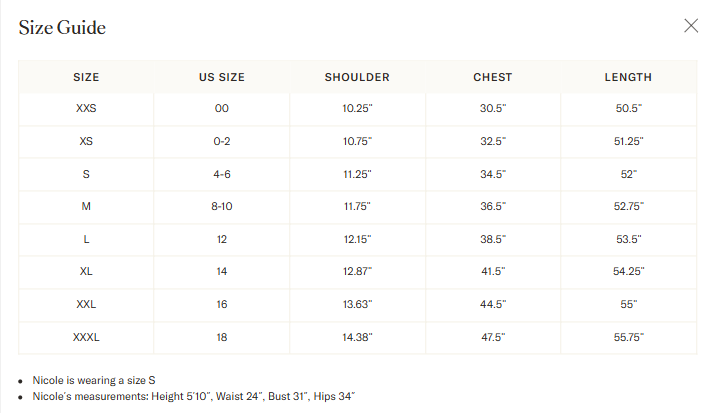Select the XS size cell
Screen dimensions: 706x413
coord(86,141)
